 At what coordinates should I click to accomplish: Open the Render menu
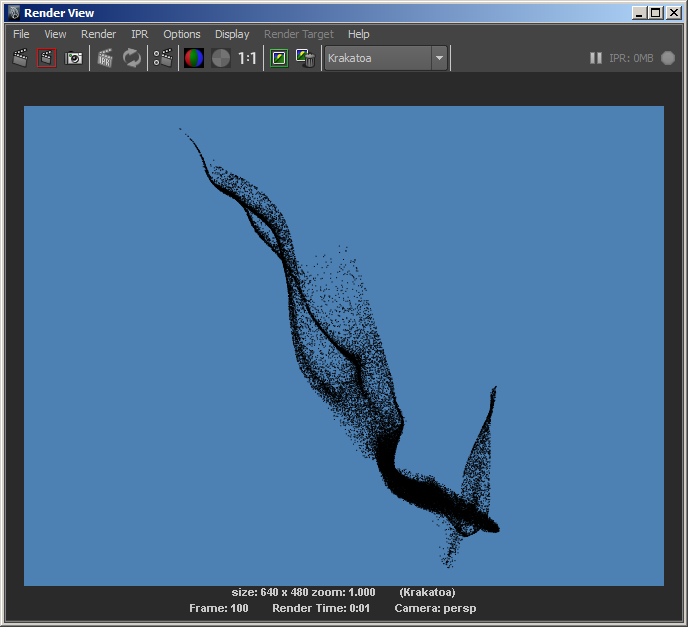coord(98,34)
